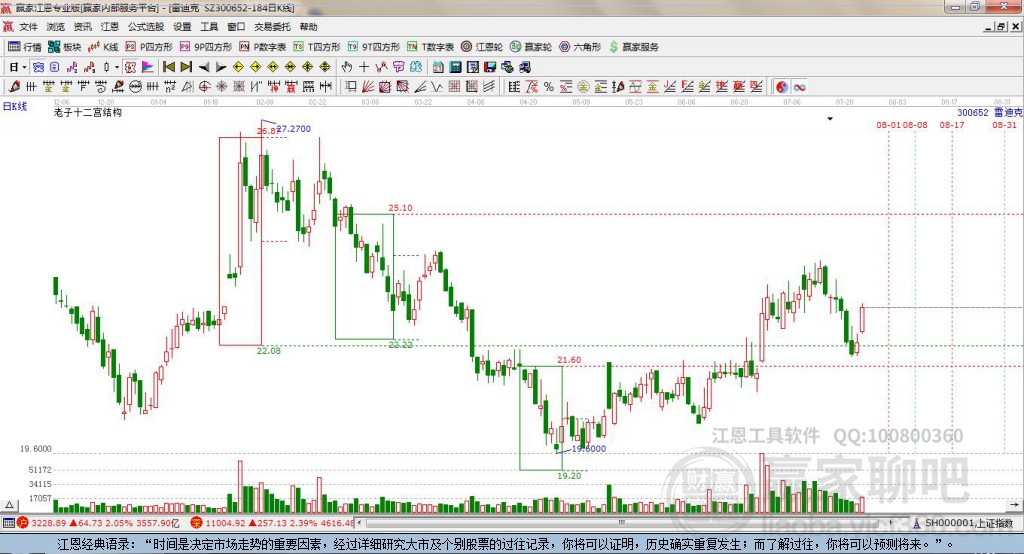Click the 08-17 date marker
Viewport: 1024px width, 554px height.
952,125
